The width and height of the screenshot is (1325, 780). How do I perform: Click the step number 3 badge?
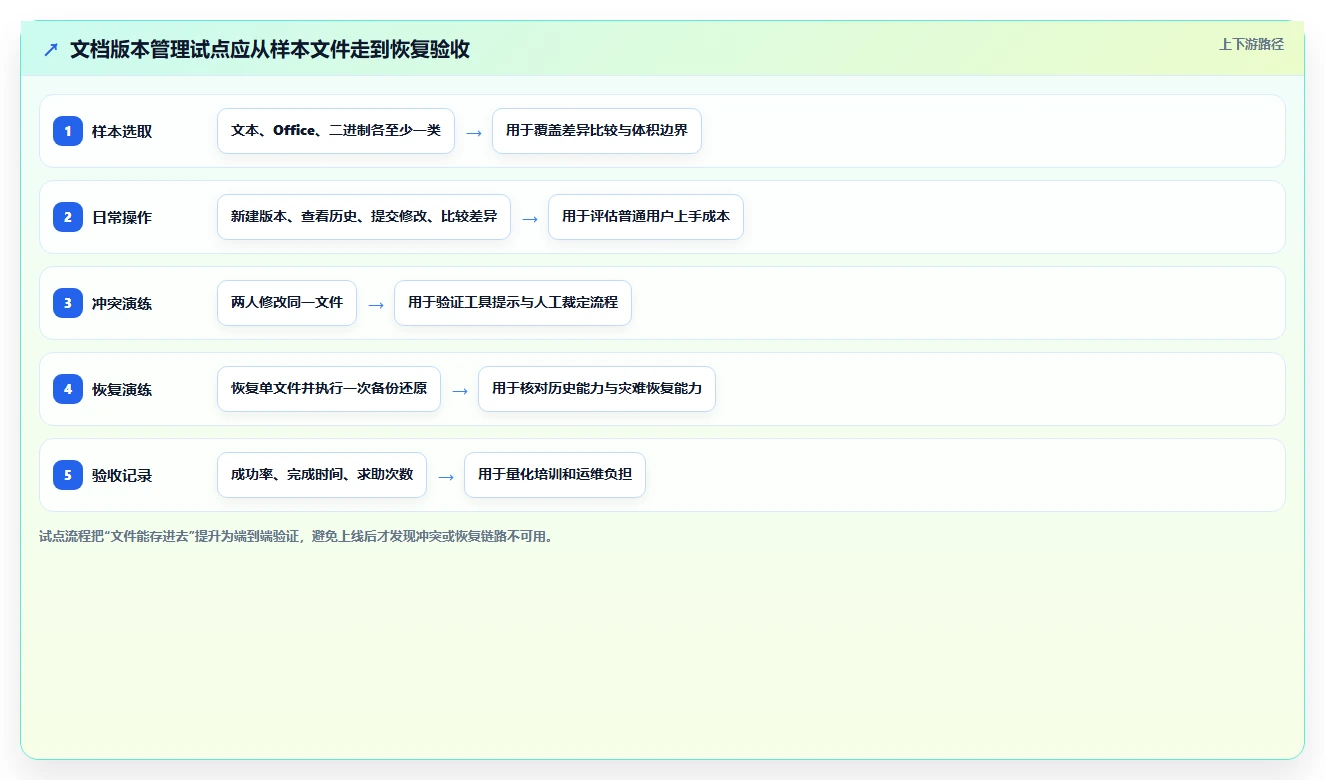68,303
